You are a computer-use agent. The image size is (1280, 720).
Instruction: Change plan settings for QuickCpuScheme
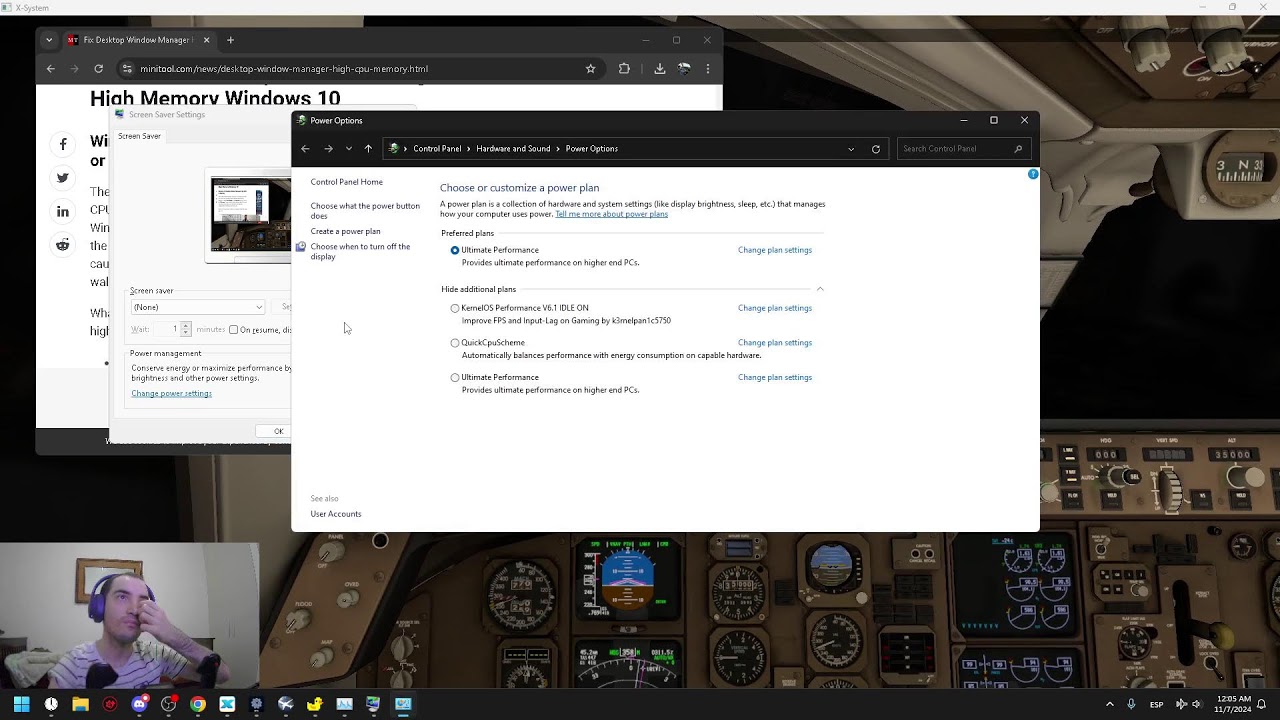coord(775,343)
